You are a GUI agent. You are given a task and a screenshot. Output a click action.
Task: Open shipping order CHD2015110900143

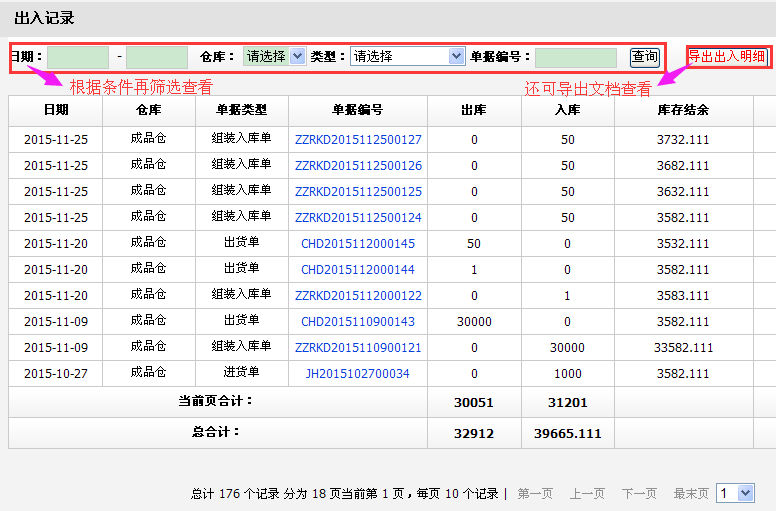[358, 322]
